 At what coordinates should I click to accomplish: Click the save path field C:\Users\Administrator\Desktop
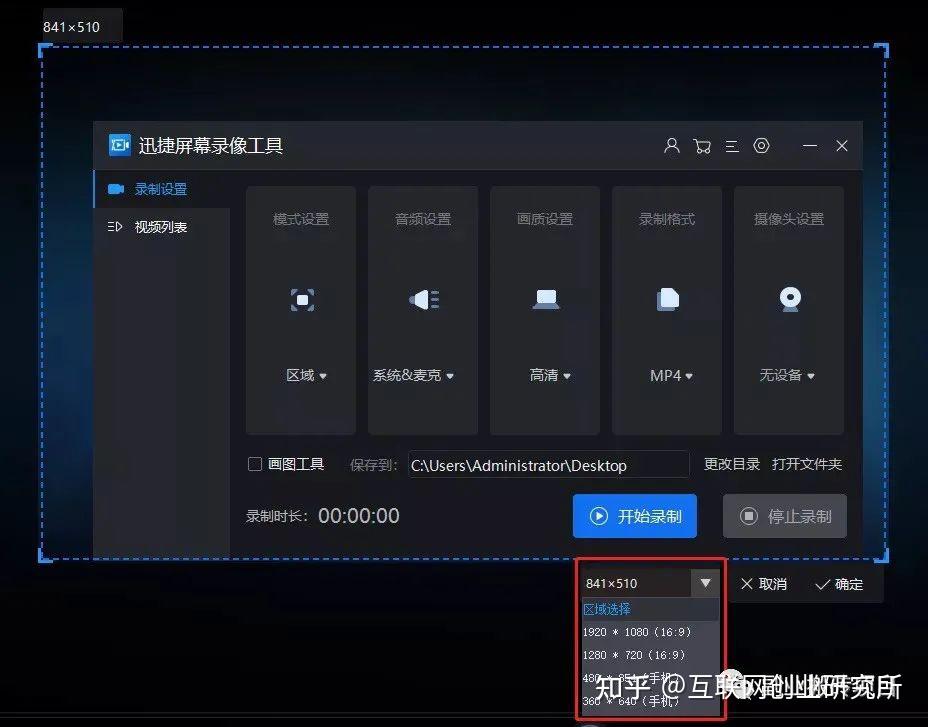click(549, 465)
